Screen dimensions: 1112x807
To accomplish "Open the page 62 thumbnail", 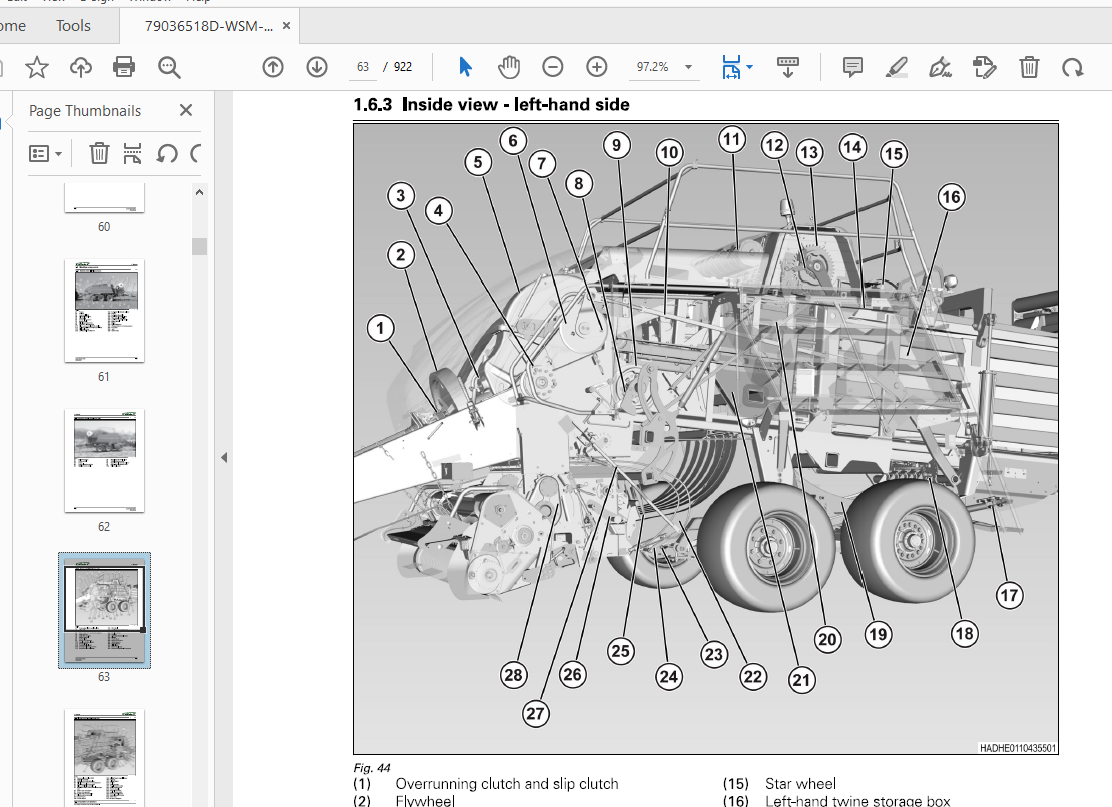I will coord(104,460).
